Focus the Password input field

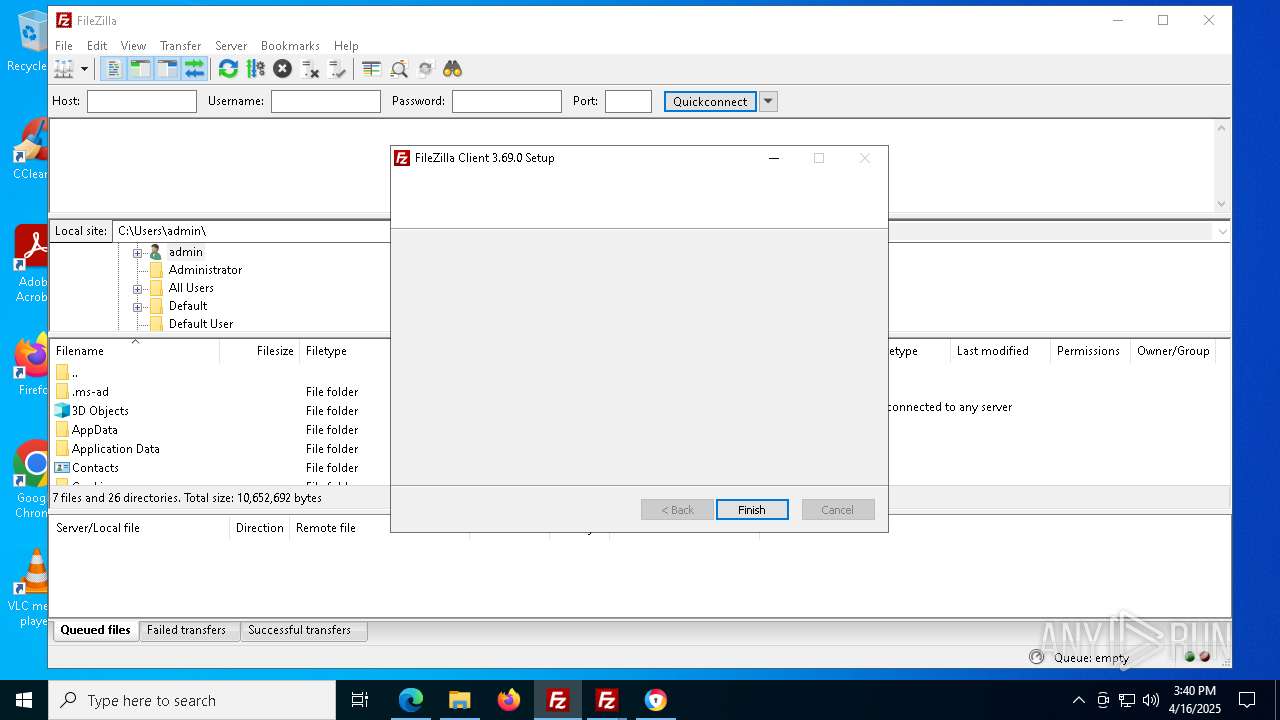coord(507,101)
